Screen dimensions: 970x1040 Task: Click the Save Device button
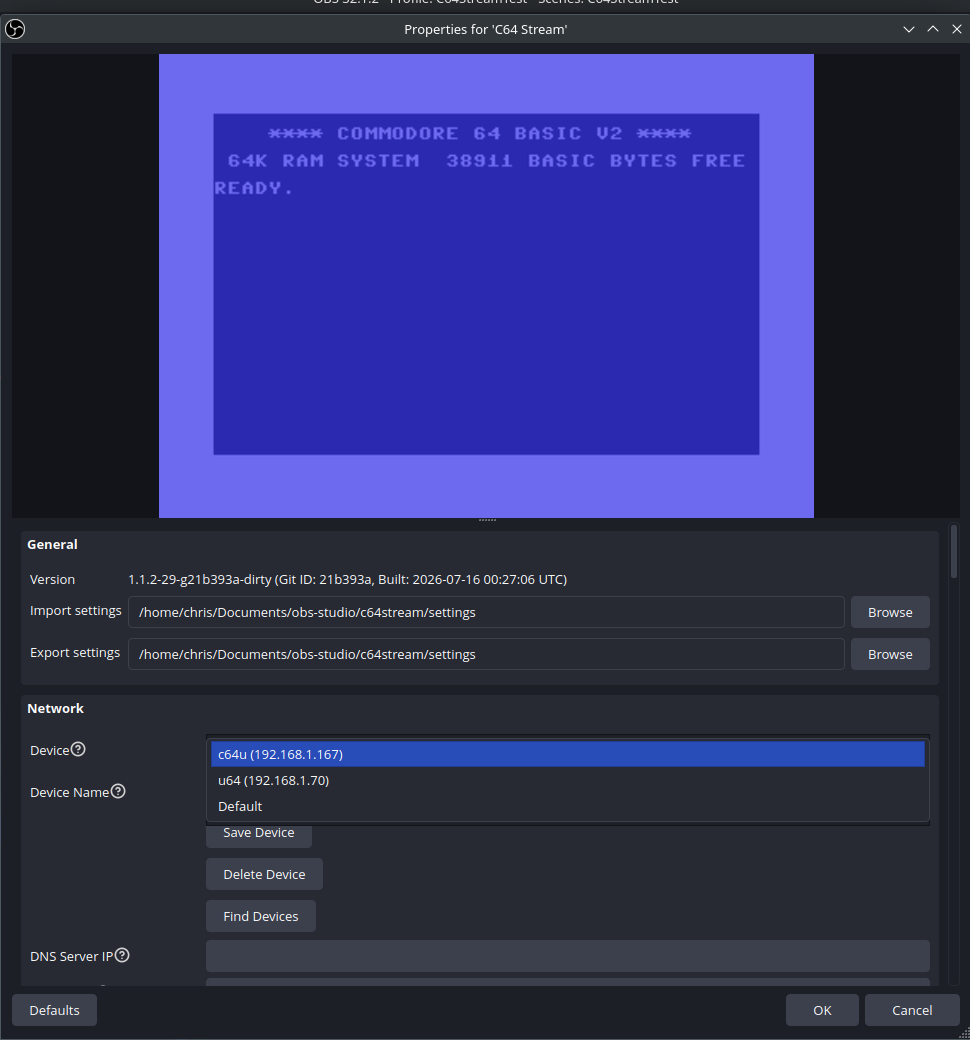(259, 833)
